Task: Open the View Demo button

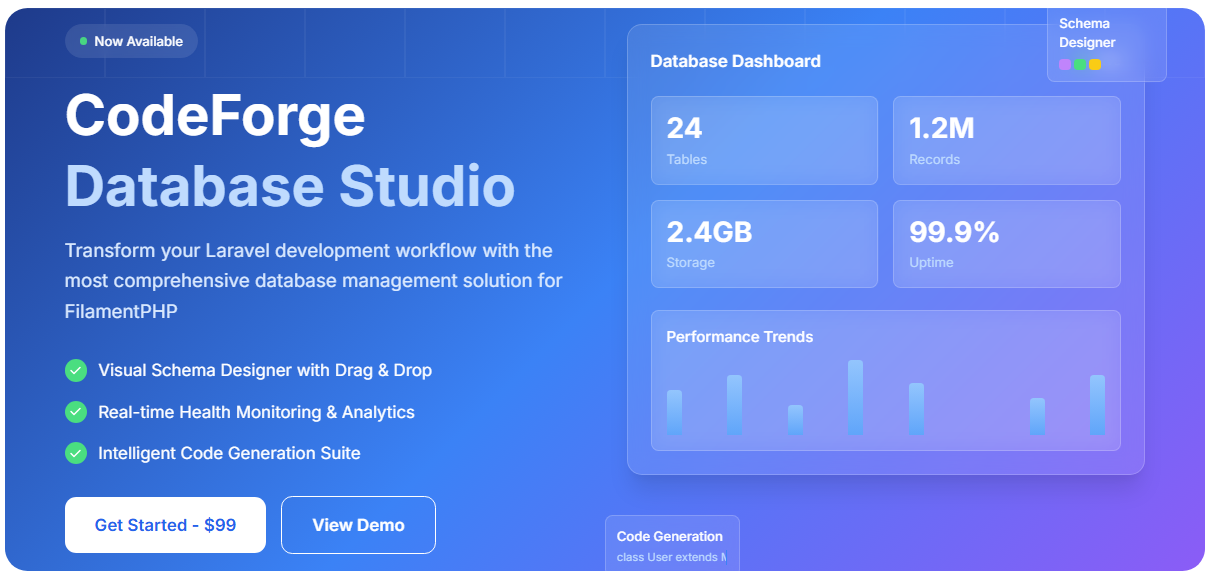Action: [358, 525]
